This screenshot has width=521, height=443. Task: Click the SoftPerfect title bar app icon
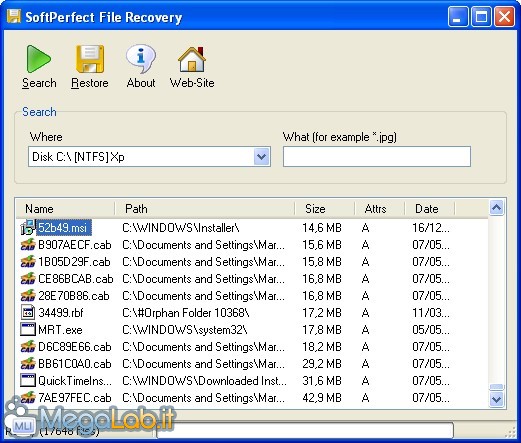[x=14, y=17]
